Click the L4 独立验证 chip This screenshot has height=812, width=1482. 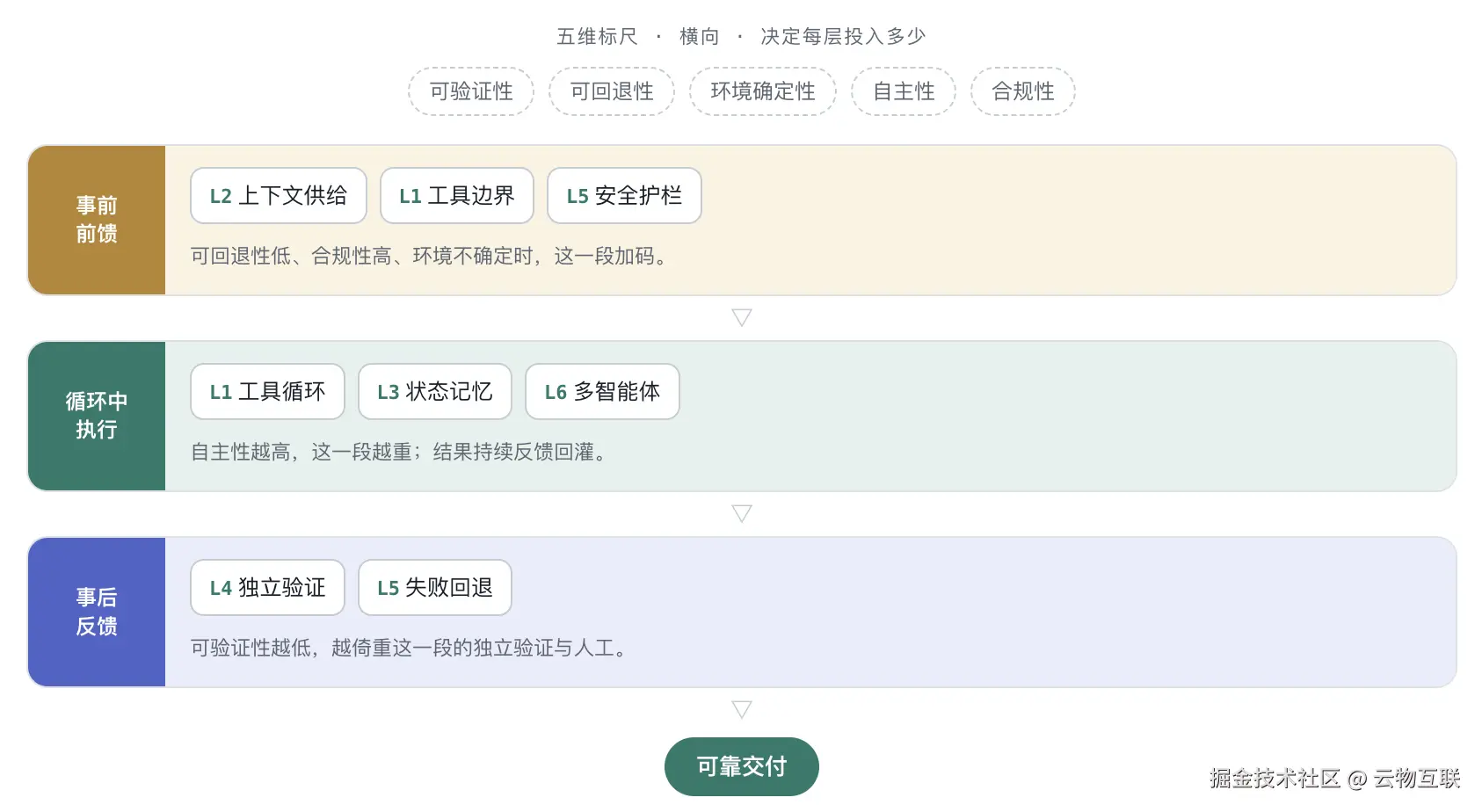[267, 588]
